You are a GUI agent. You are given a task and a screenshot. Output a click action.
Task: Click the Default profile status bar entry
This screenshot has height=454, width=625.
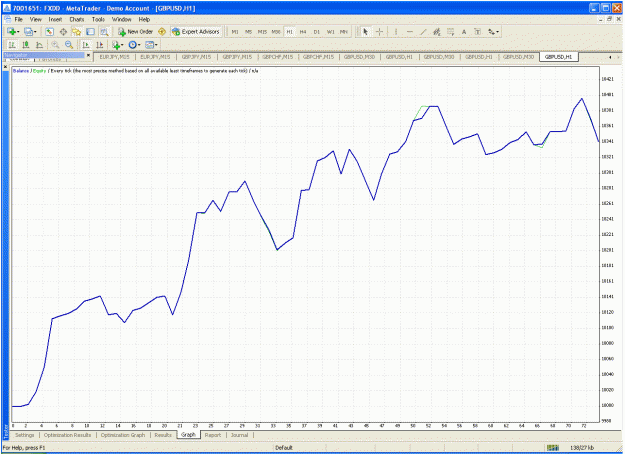pos(284,448)
